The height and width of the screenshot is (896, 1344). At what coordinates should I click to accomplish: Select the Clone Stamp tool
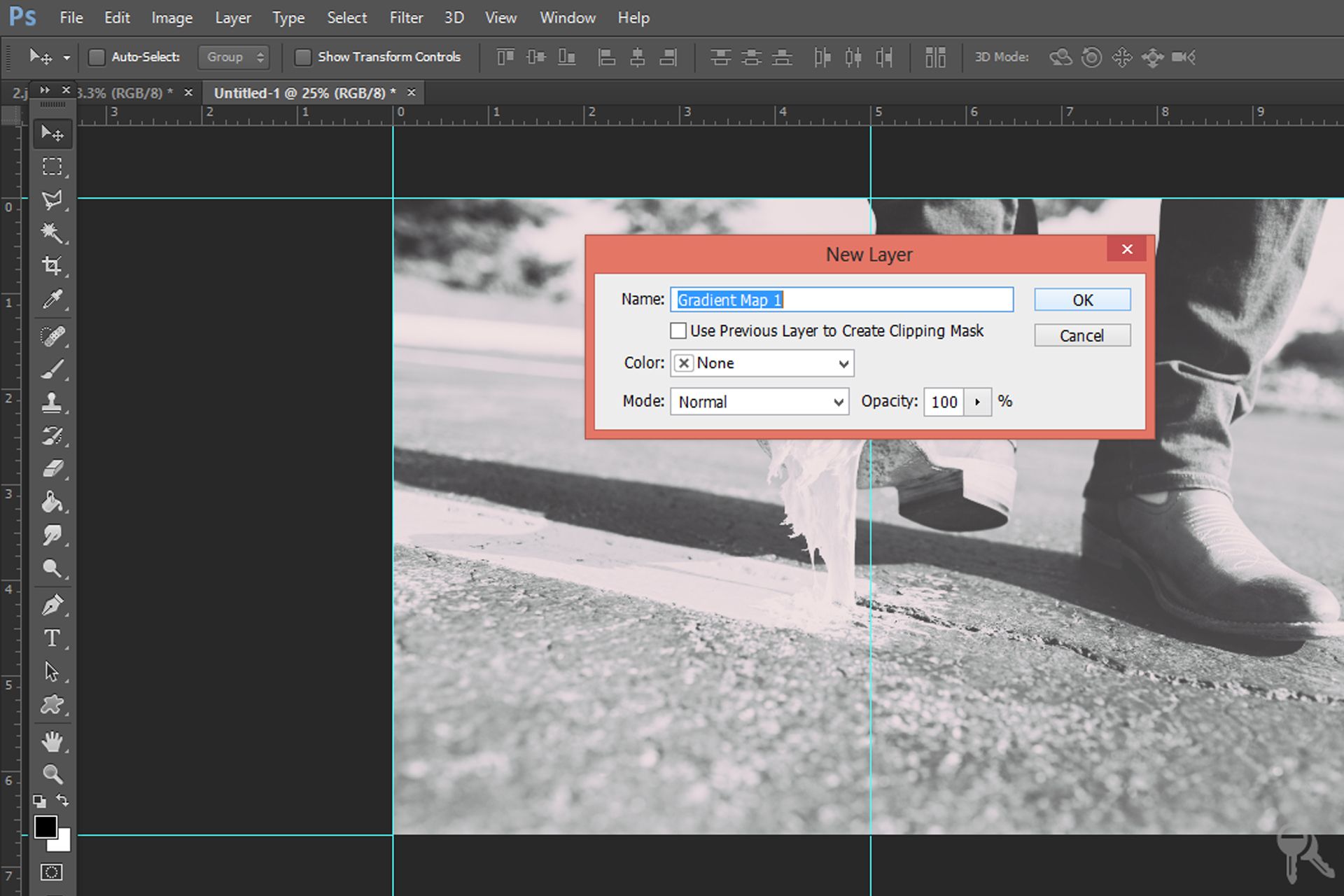[52, 402]
